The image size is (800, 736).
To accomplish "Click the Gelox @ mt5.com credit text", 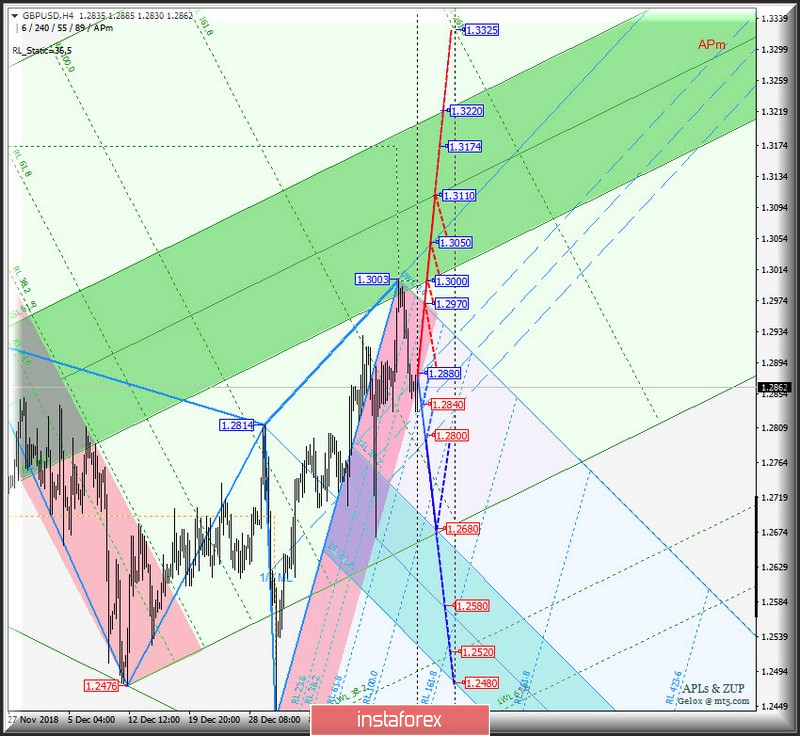I will (x=713, y=701).
